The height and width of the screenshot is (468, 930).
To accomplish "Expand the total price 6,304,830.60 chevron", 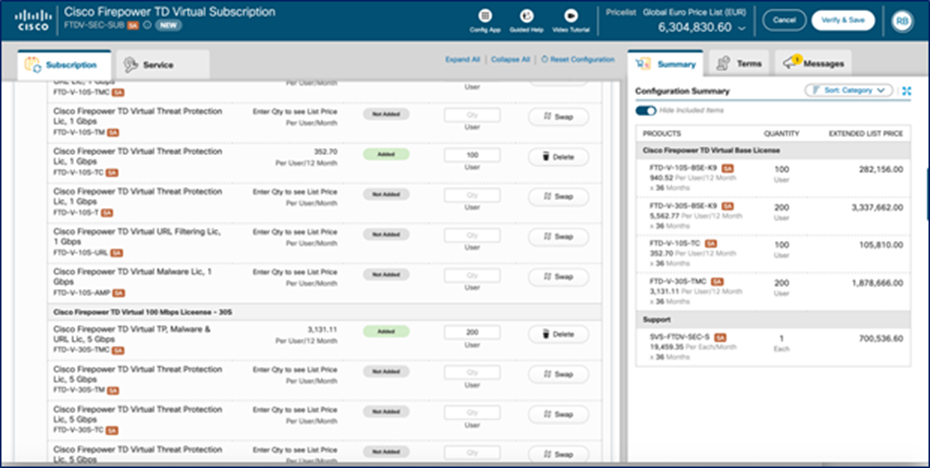I will pos(742,28).
